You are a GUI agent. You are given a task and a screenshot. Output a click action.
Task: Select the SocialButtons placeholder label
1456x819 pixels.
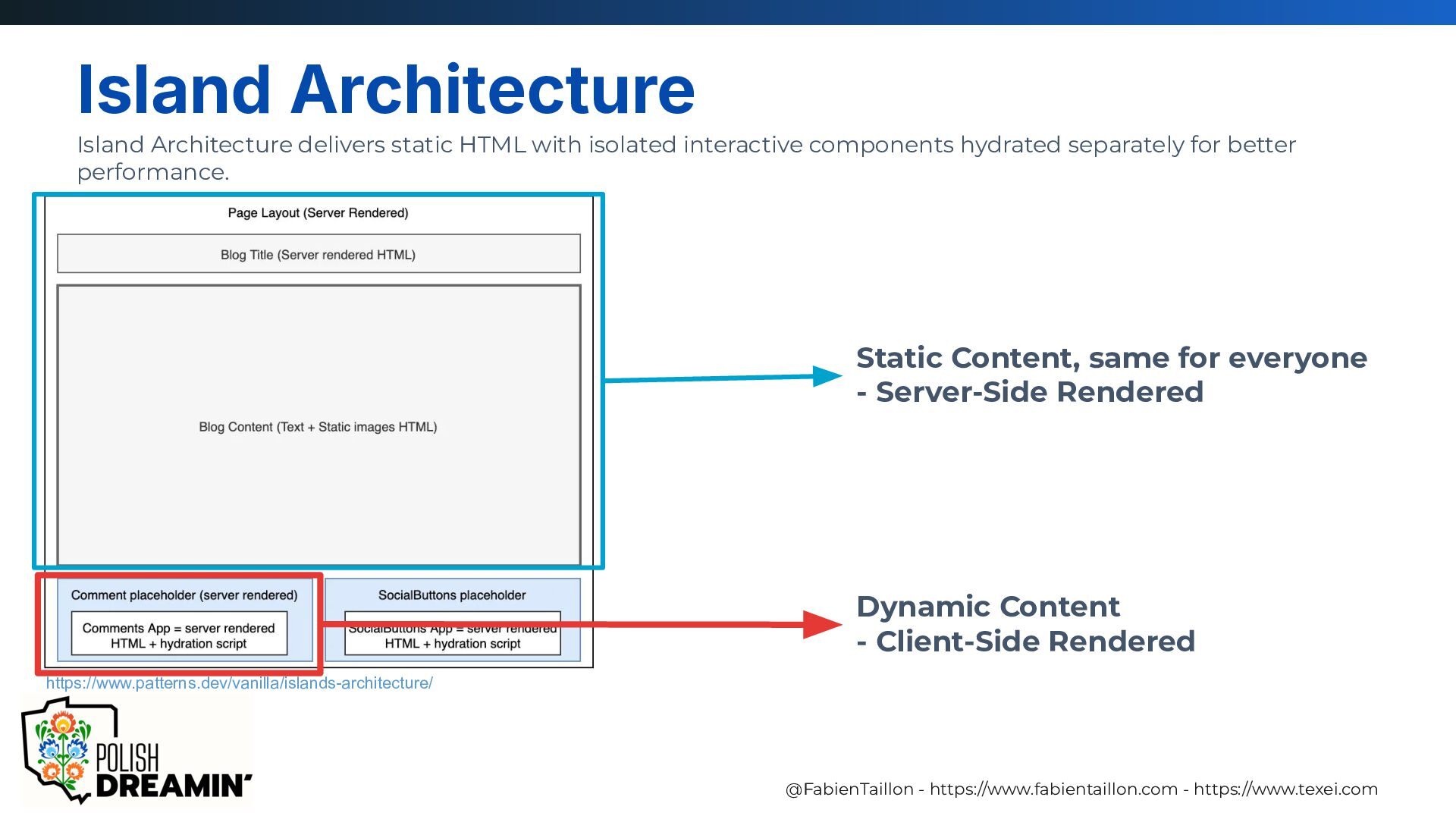point(452,595)
